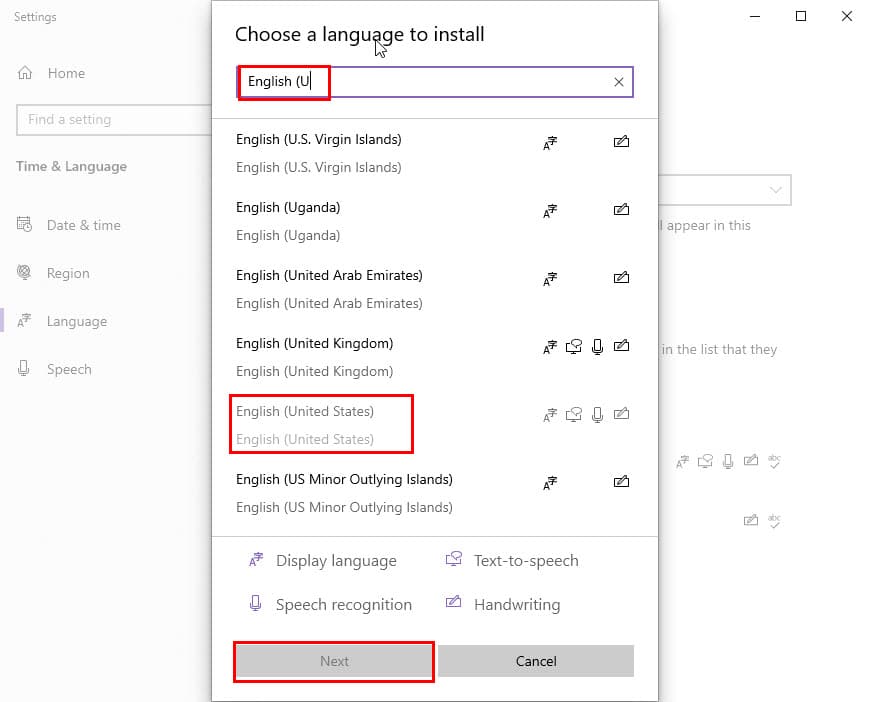Go to Region settings page

68,273
